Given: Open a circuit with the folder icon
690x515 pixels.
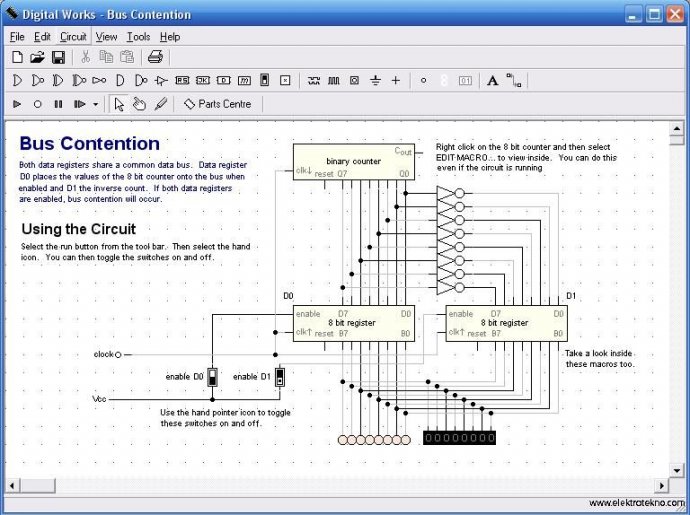Looking at the screenshot, I should [x=37, y=57].
